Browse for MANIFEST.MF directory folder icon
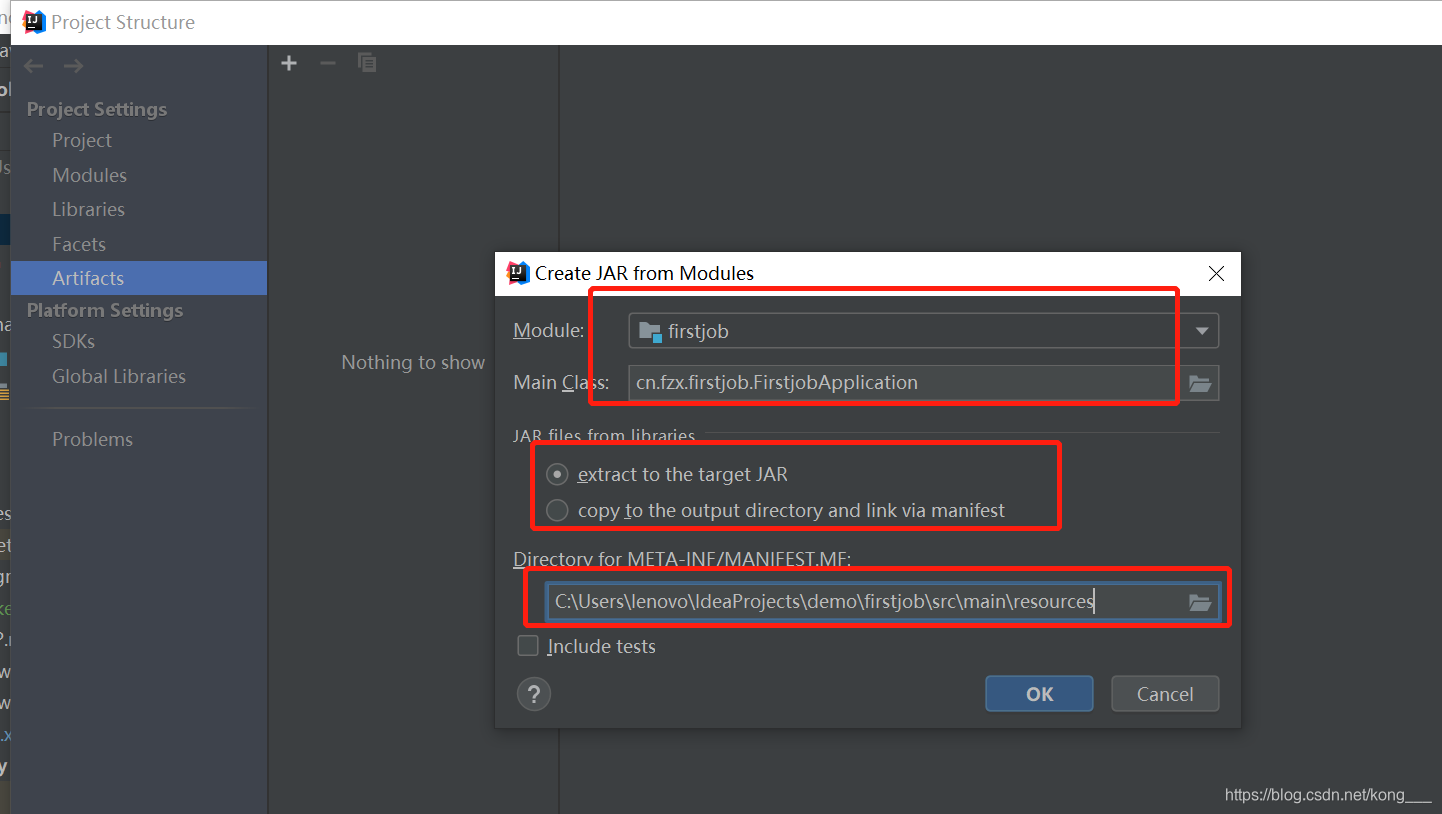This screenshot has width=1442, height=814. click(x=1200, y=602)
